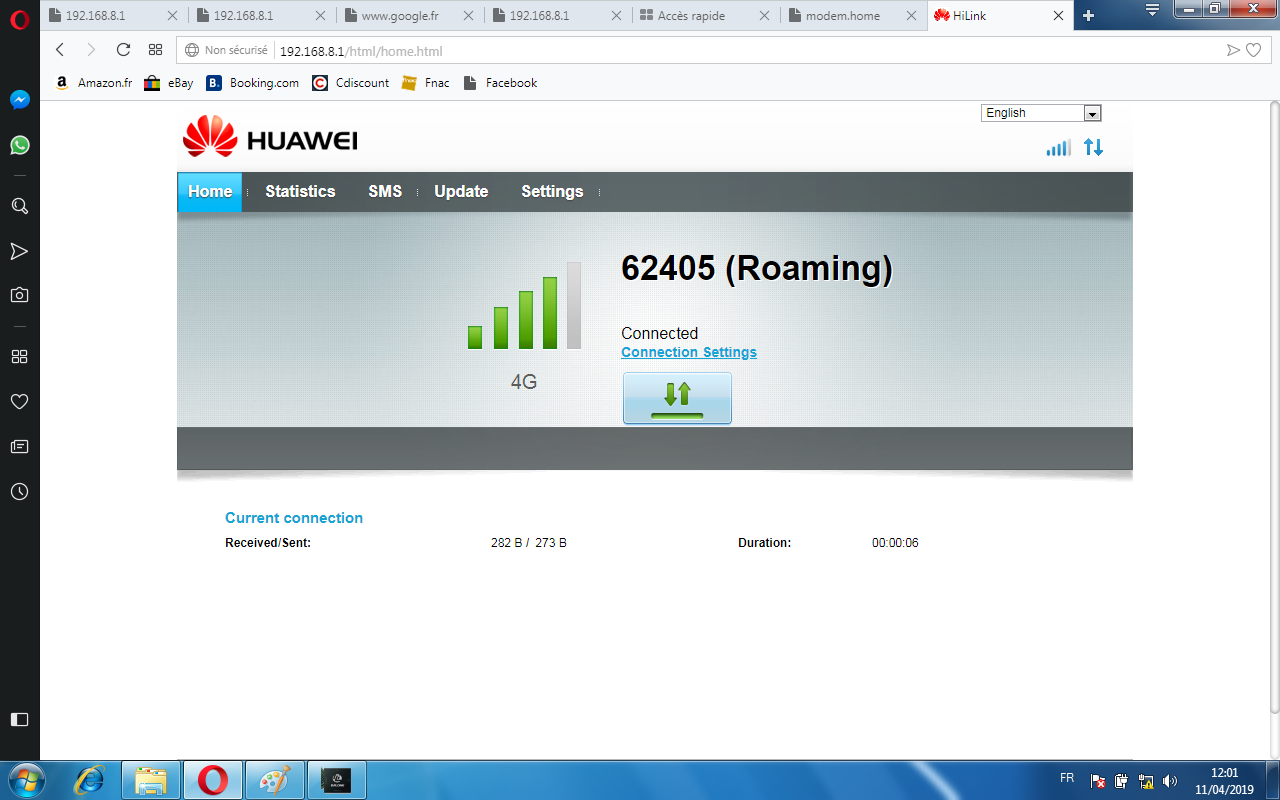The height and width of the screenshot is (800, 1280).
Task: Open the Settings tab
Action: 552,192
